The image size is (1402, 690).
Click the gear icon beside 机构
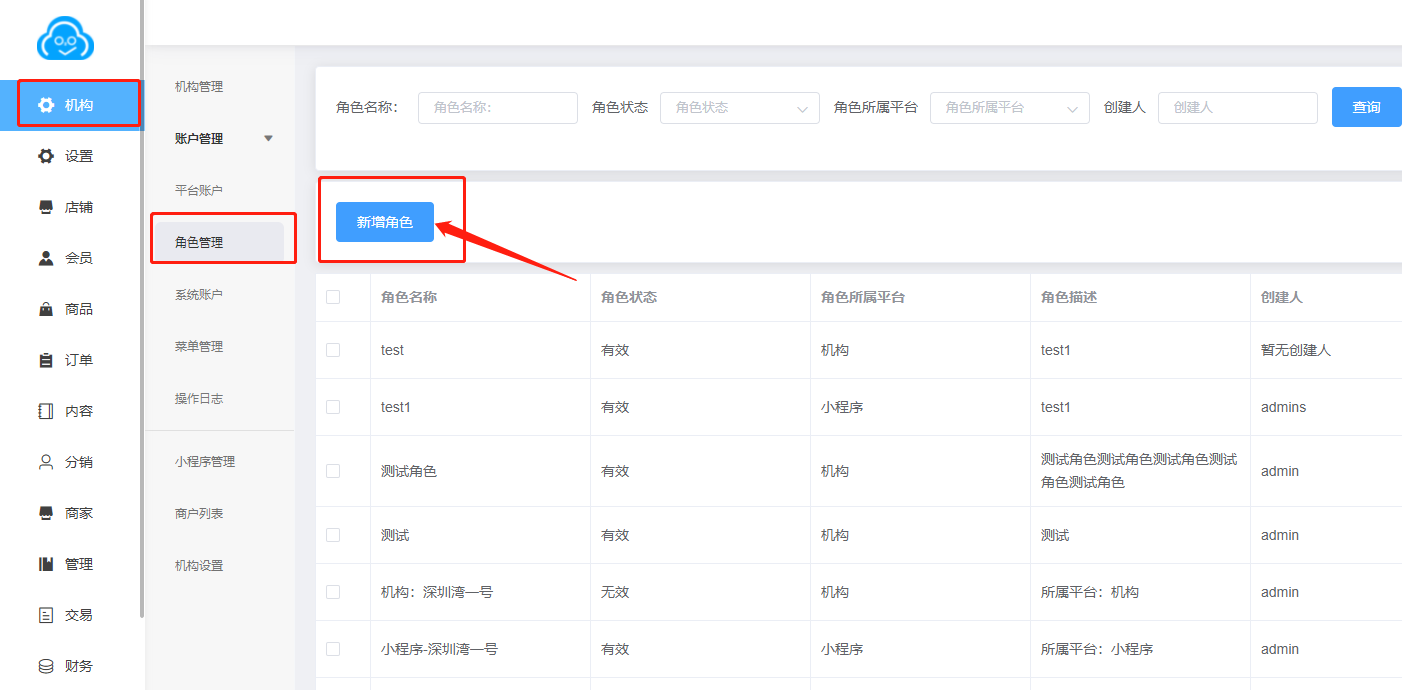(x=46, y=105)
